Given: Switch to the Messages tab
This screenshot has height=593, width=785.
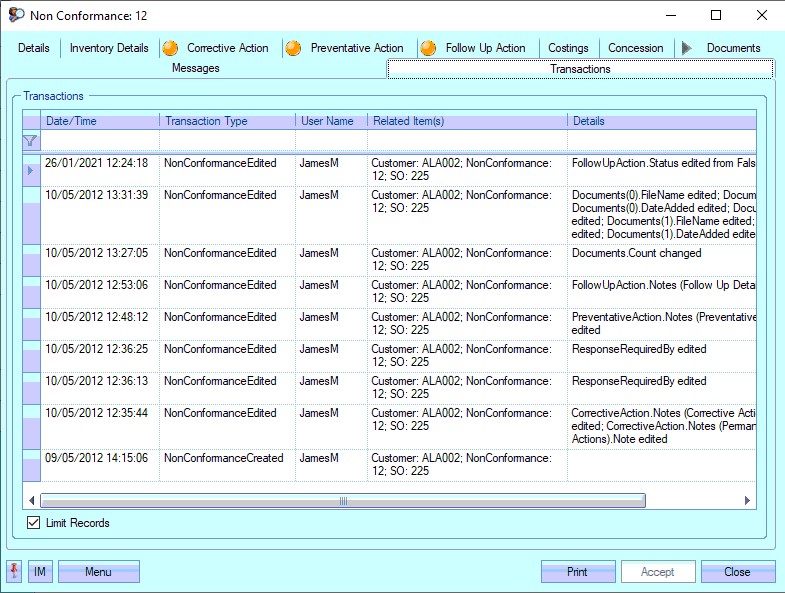Looking at the screenshot, I should pyautogui.click(x=196, y=69).
